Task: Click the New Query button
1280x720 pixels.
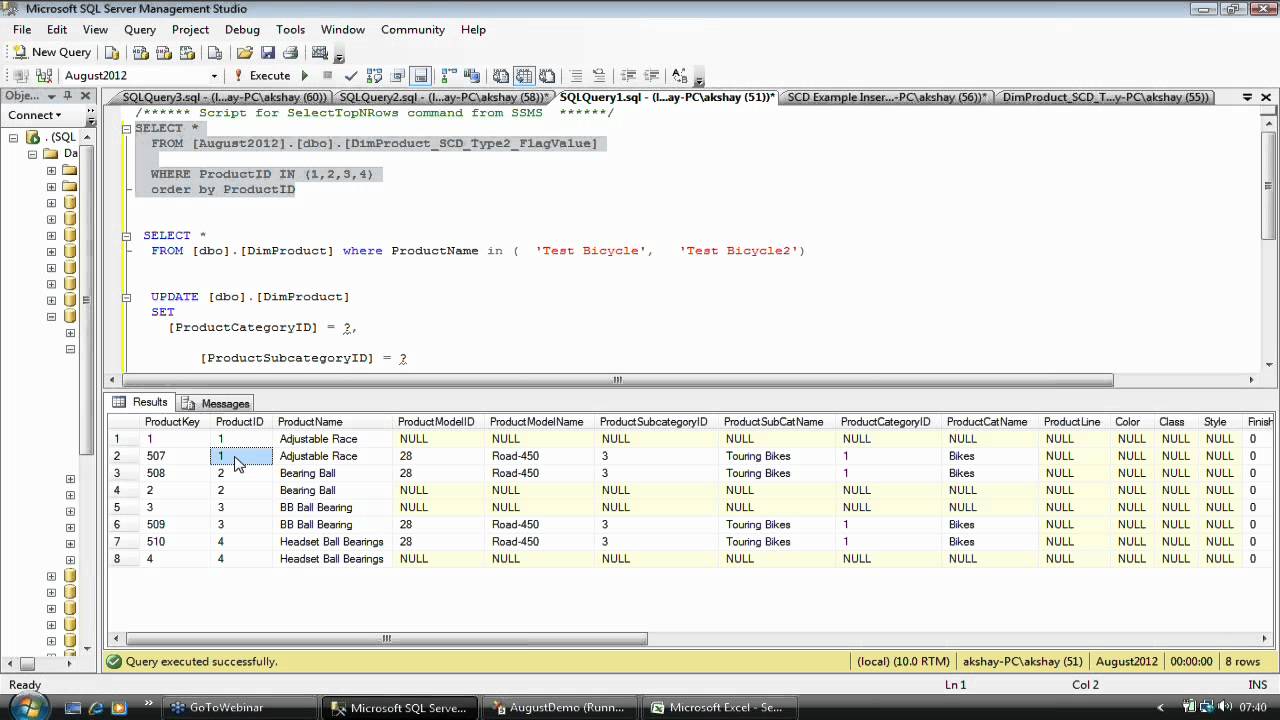Action: point(51,52)
